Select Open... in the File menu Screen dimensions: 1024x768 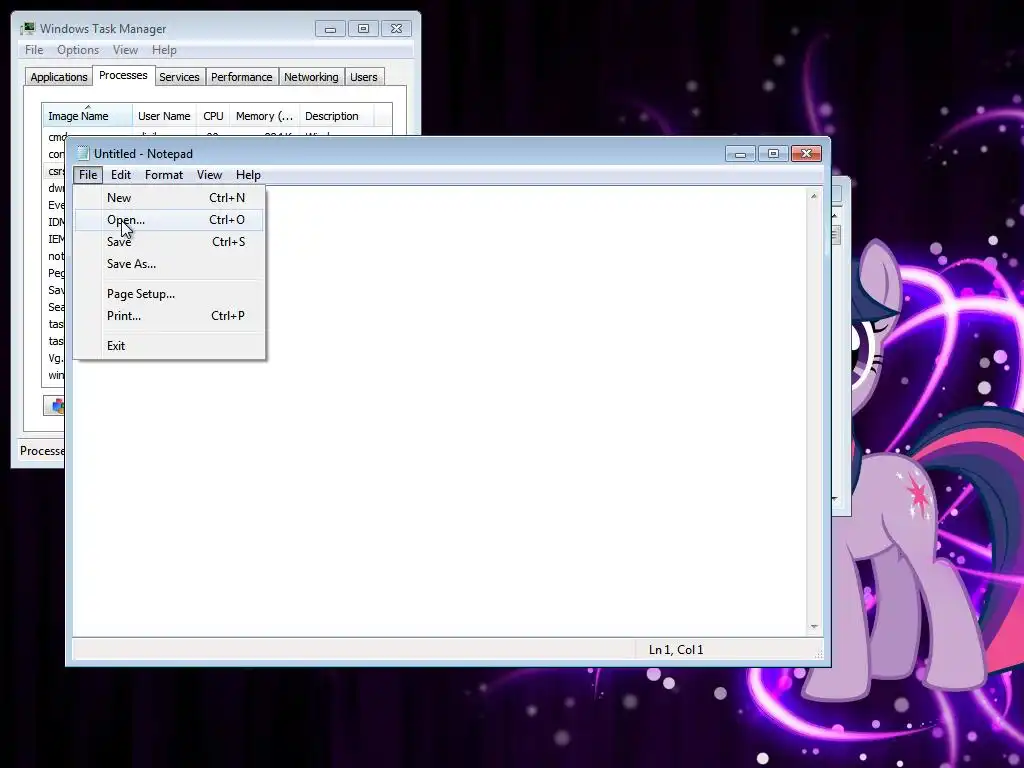tap(169, 220)
